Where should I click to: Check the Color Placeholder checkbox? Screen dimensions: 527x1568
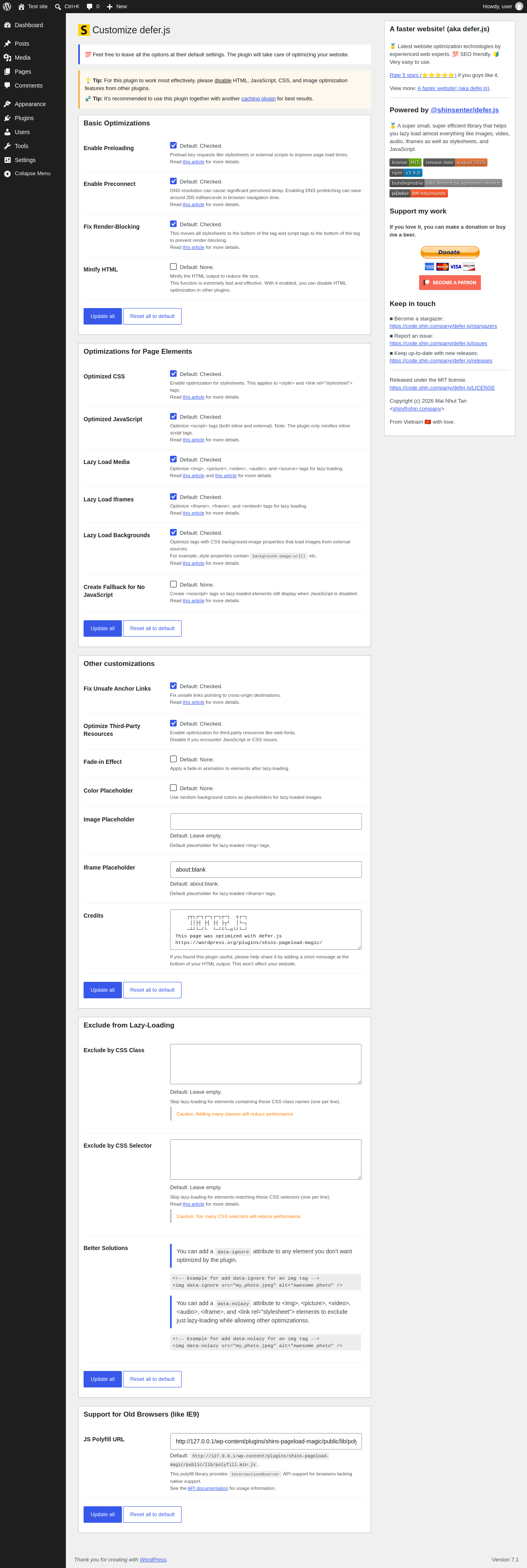[174, 788]
